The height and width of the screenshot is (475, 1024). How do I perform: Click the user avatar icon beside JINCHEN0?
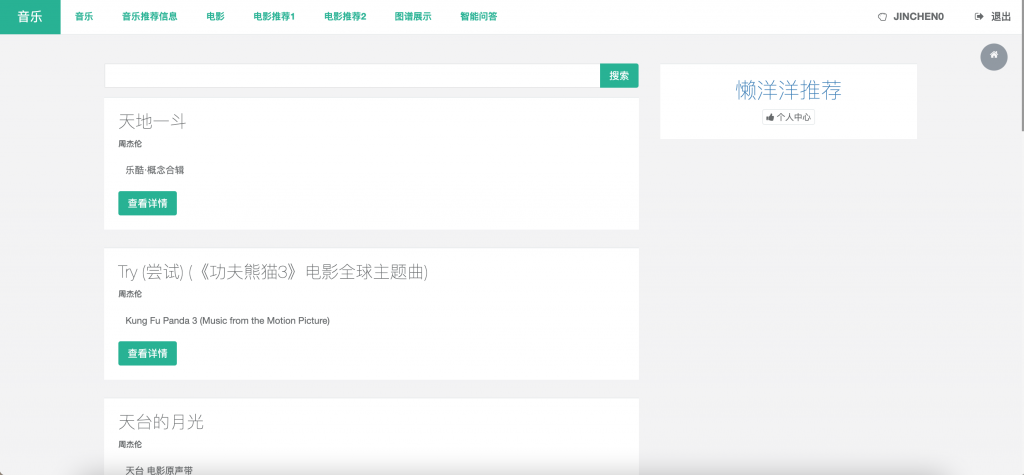click(x=882, y=17)
